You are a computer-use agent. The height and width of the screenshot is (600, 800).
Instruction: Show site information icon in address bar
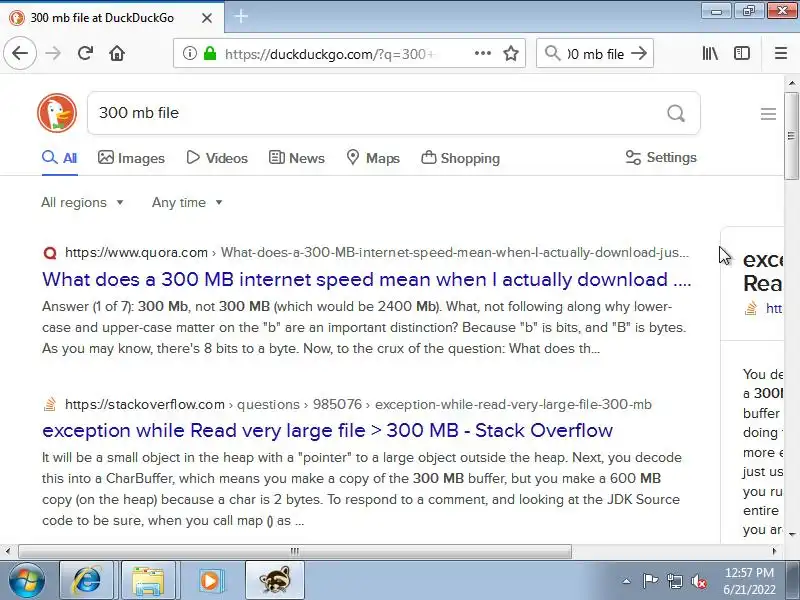point(189,53)
